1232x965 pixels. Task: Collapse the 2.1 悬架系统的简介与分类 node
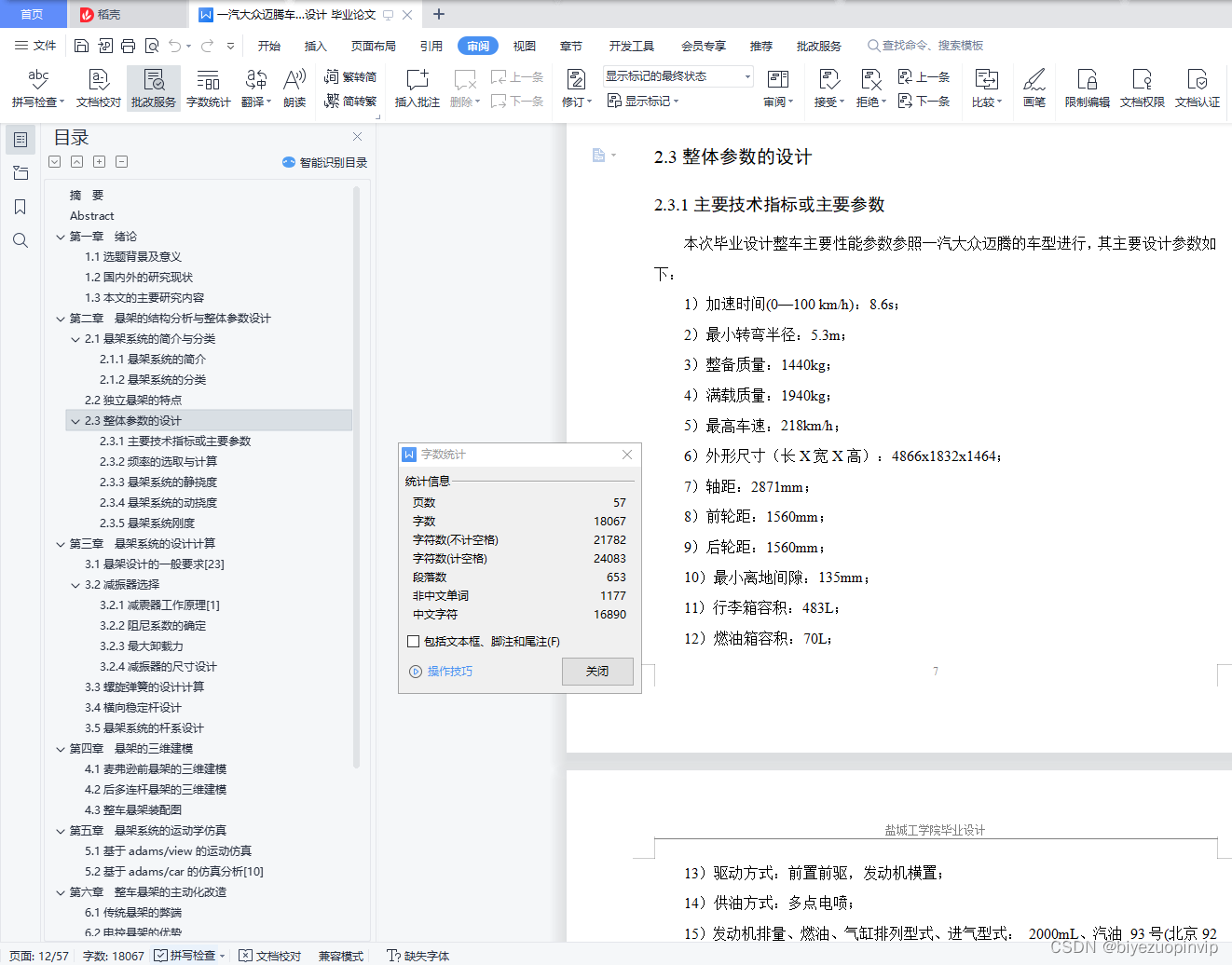click(75, 339)
